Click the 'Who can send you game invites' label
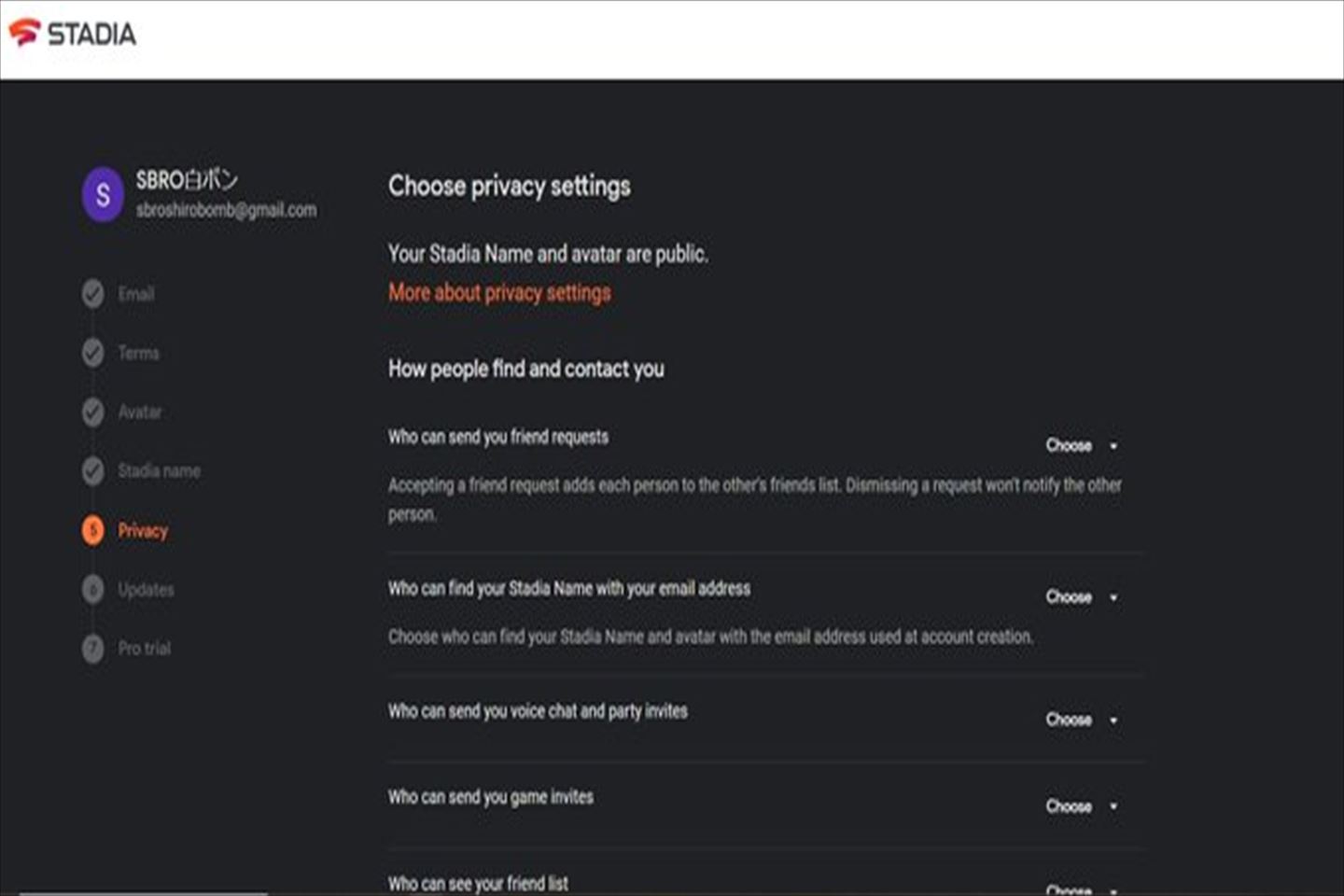This screenshot has height=896, width=1344. tap(491, 797)
